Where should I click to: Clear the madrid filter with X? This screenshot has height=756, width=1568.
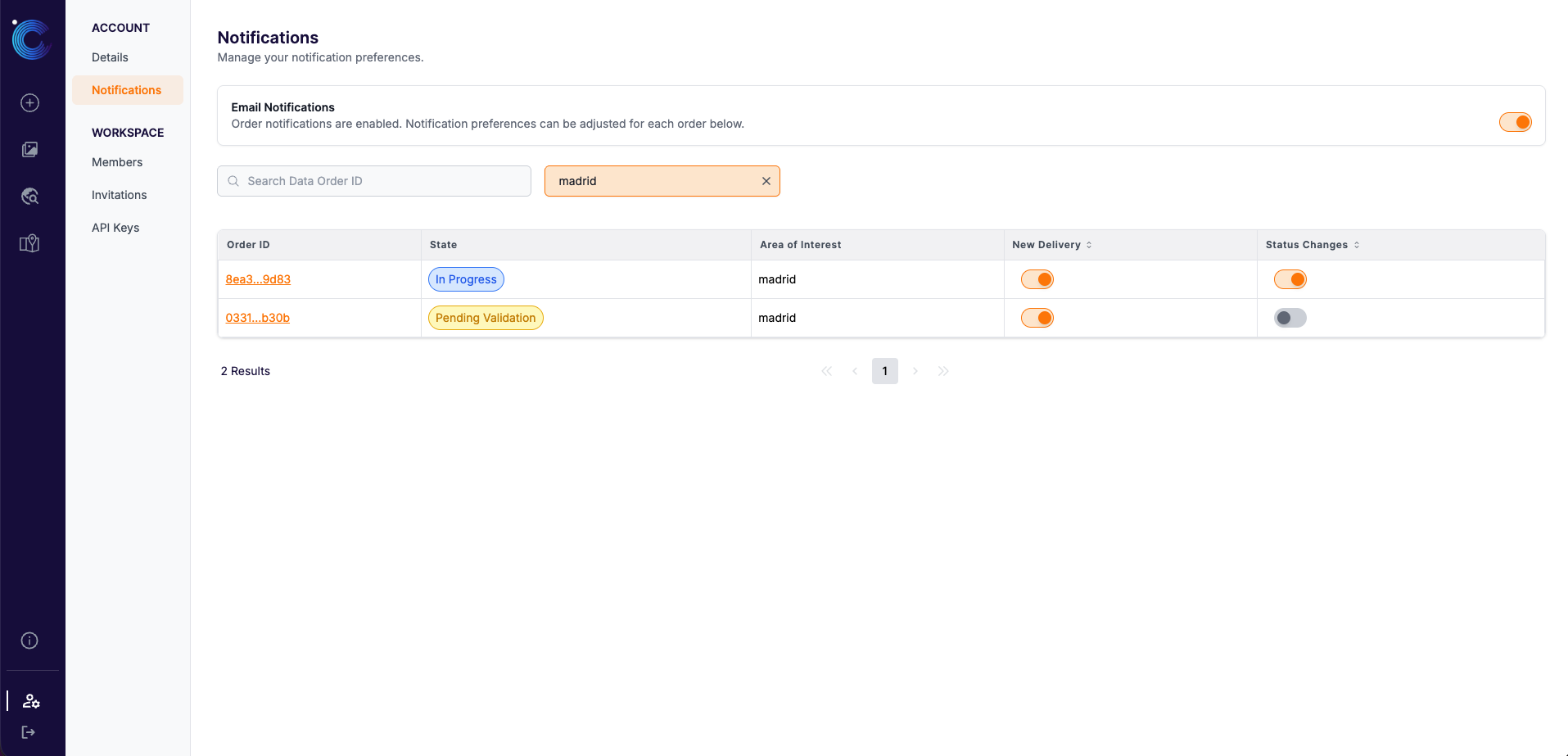coord(766,181)
